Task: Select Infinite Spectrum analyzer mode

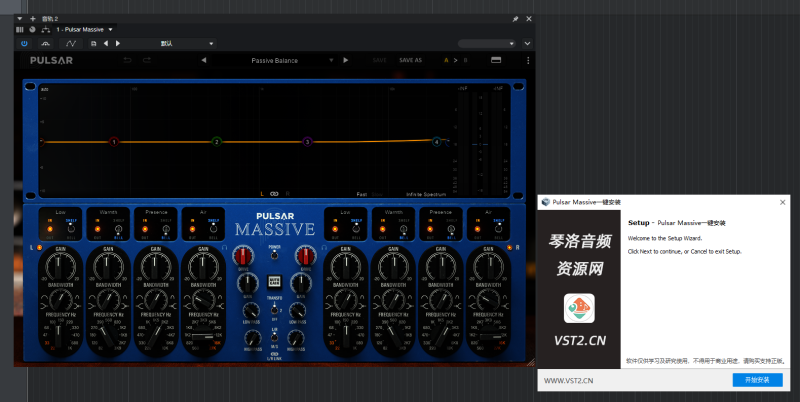Action: (x=426, y=193)
